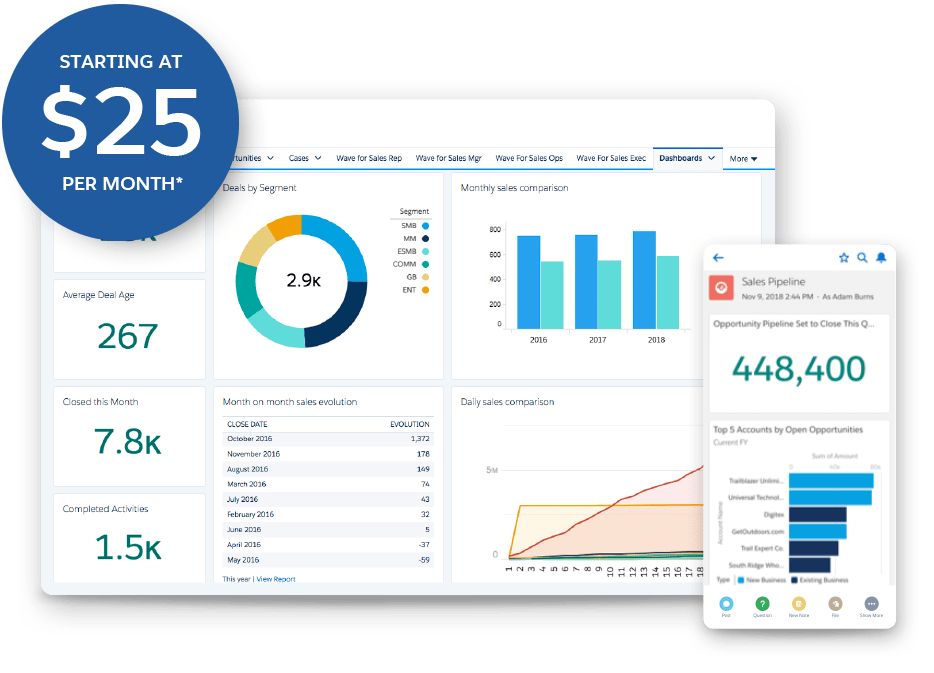
Task: Switch to Wave For Sales Exec tab
Action: point(611,158)
